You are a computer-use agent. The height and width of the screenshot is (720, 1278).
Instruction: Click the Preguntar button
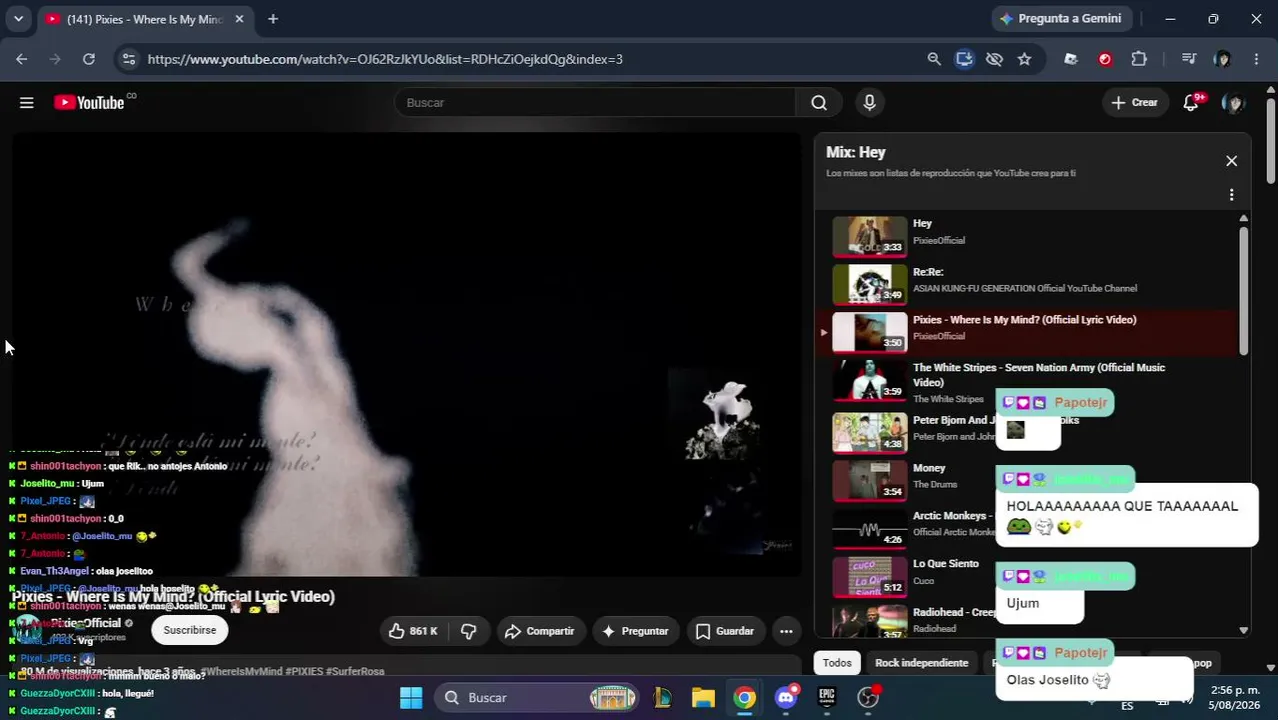636,631
